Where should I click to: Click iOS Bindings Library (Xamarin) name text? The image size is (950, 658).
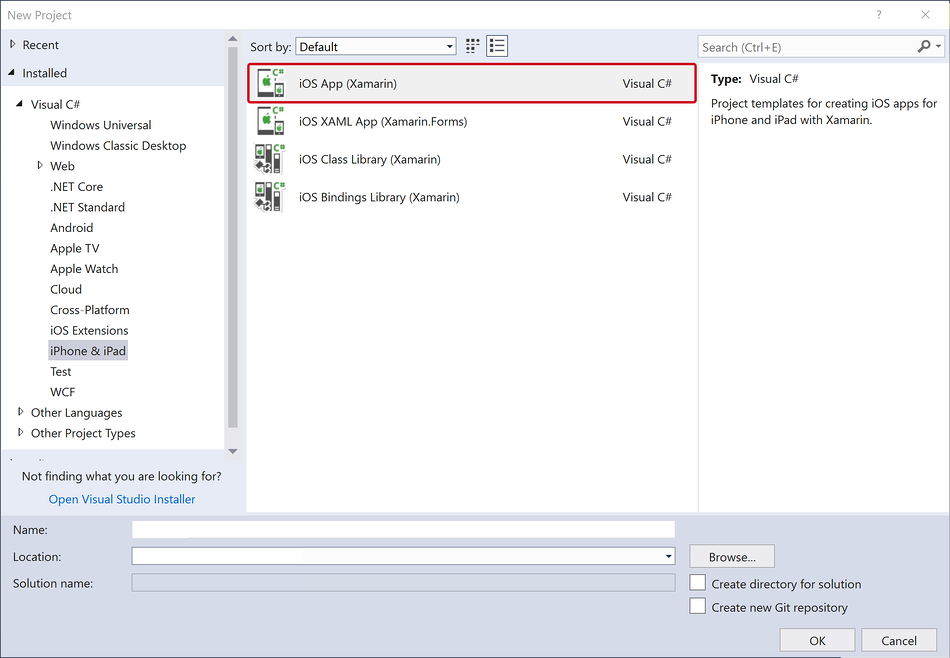379,197
